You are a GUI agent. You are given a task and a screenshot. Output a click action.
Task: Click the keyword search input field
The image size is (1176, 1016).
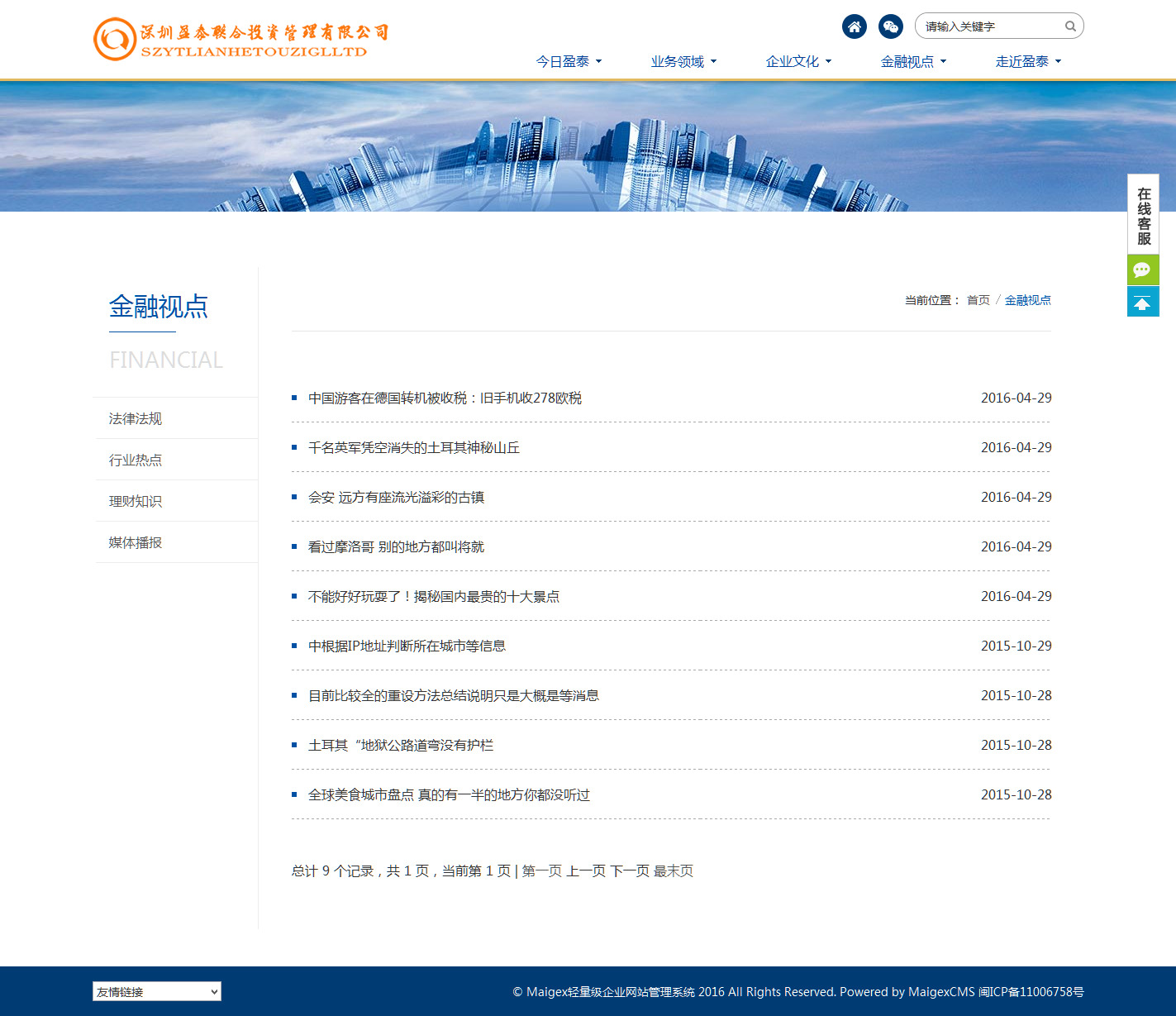pyautogui.click(x=990, y=26)
